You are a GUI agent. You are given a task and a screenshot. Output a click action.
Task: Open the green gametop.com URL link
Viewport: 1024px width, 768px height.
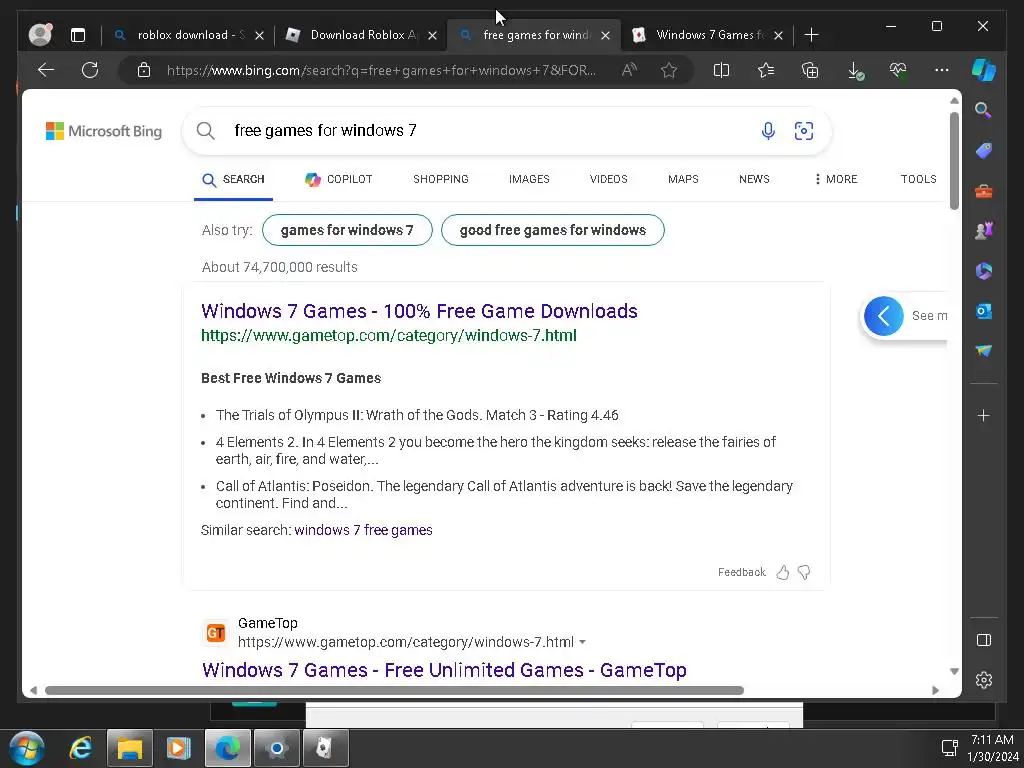click(389, 336)
